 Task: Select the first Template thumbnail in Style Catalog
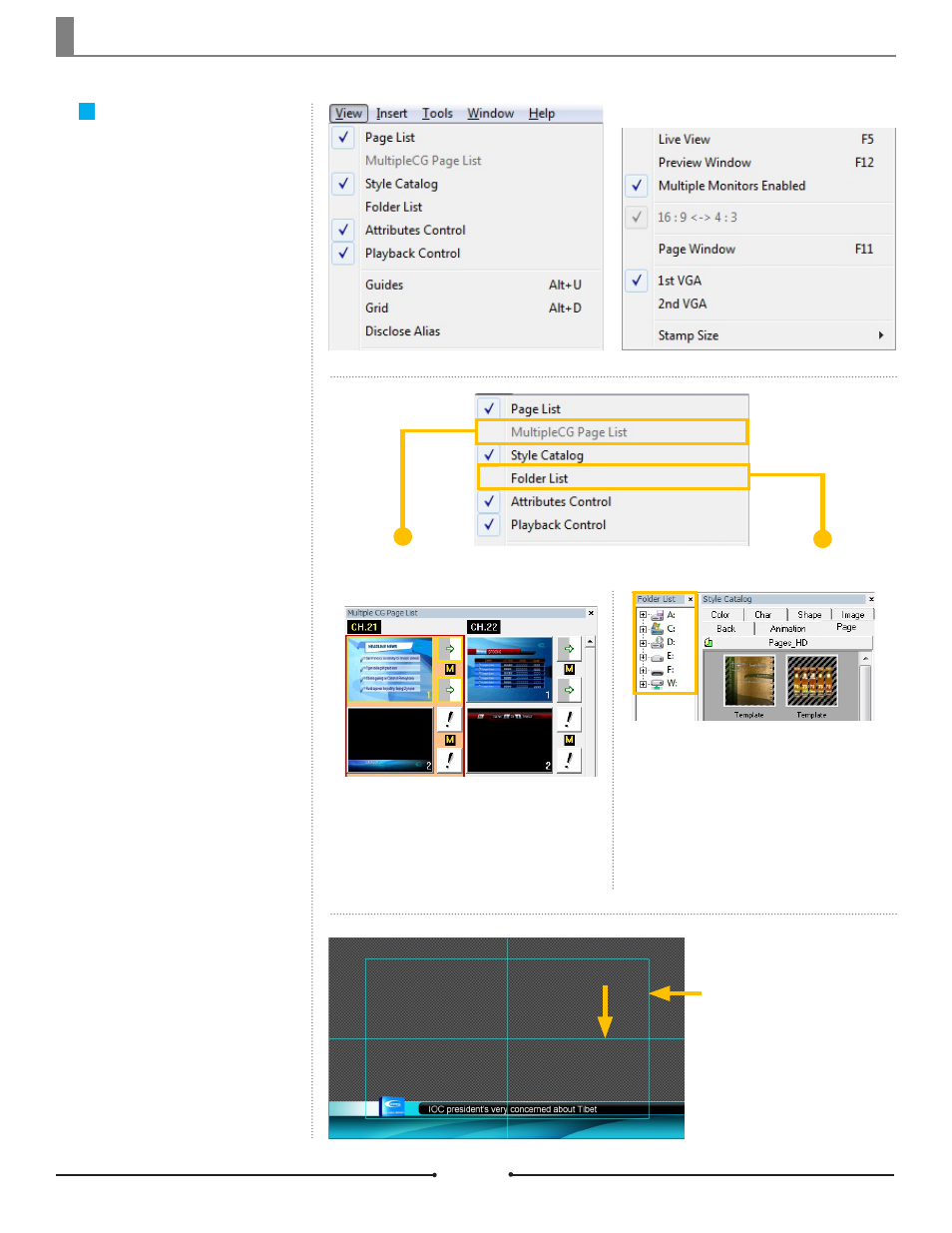pos(748,681)
